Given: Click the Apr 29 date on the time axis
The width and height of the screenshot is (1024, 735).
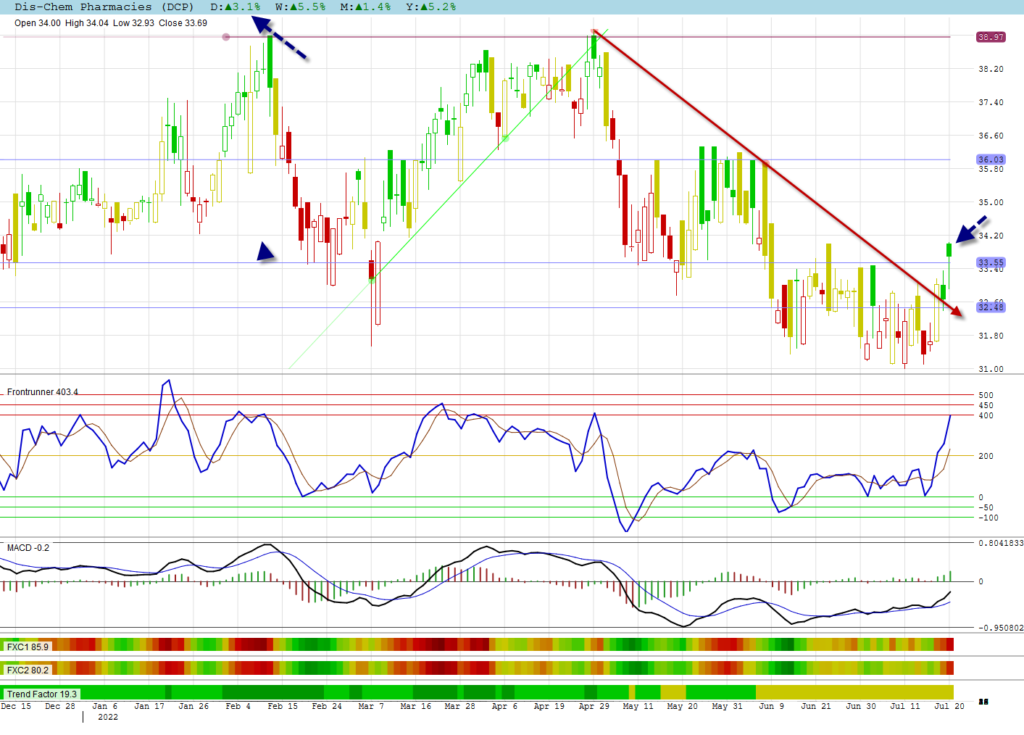Looking at the screenshot, I should (x=594, y=706).
